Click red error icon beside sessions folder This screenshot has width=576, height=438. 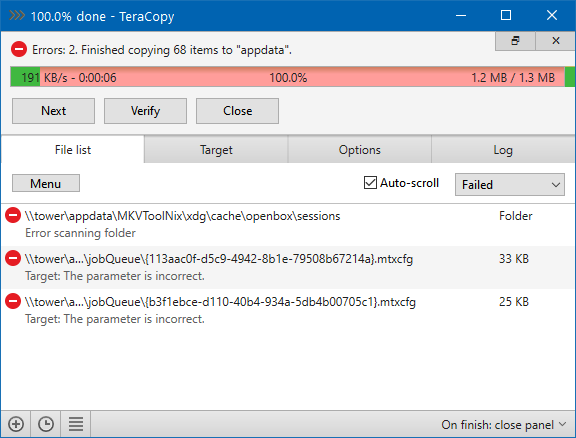pos(13,215)
